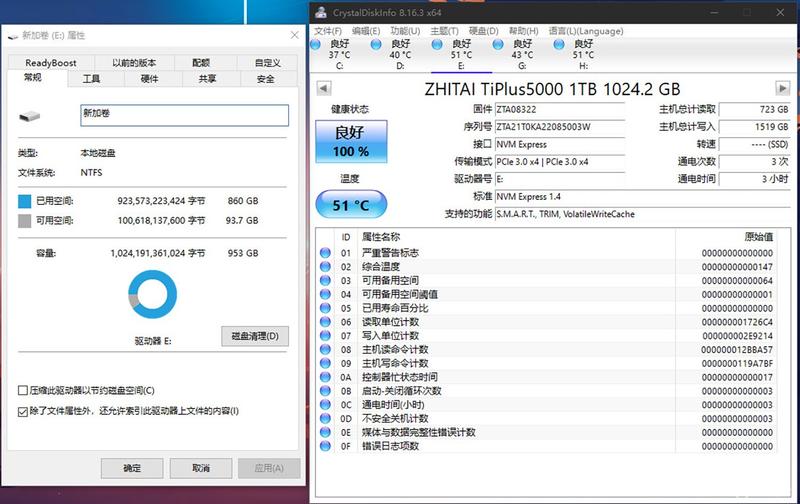Viewport: 800px width, 504px height.
Task: Click the 良好 100 % health status button
Action: 351,141
